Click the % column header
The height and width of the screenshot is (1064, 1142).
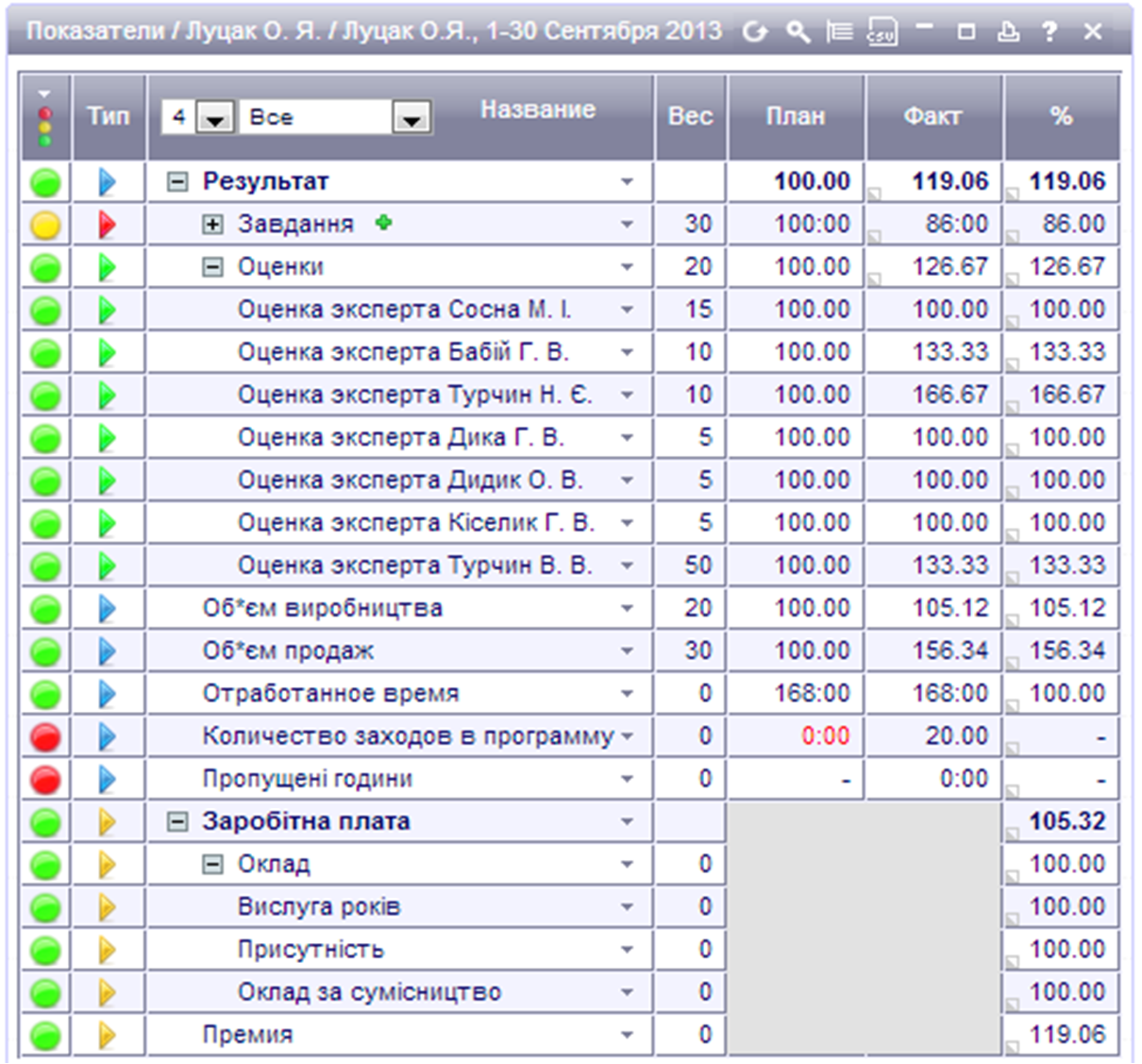pyautogui.click(x=1061, y=116)
